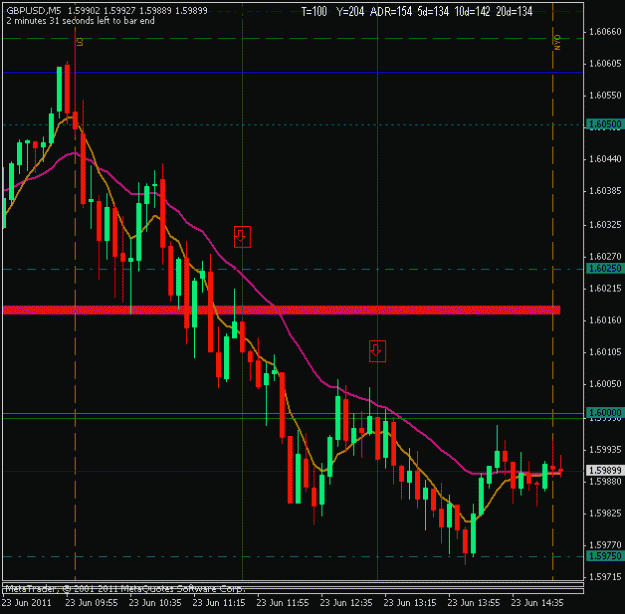Select the red horizontal resistance band
625x614 pixels.
tap(281, 310)
